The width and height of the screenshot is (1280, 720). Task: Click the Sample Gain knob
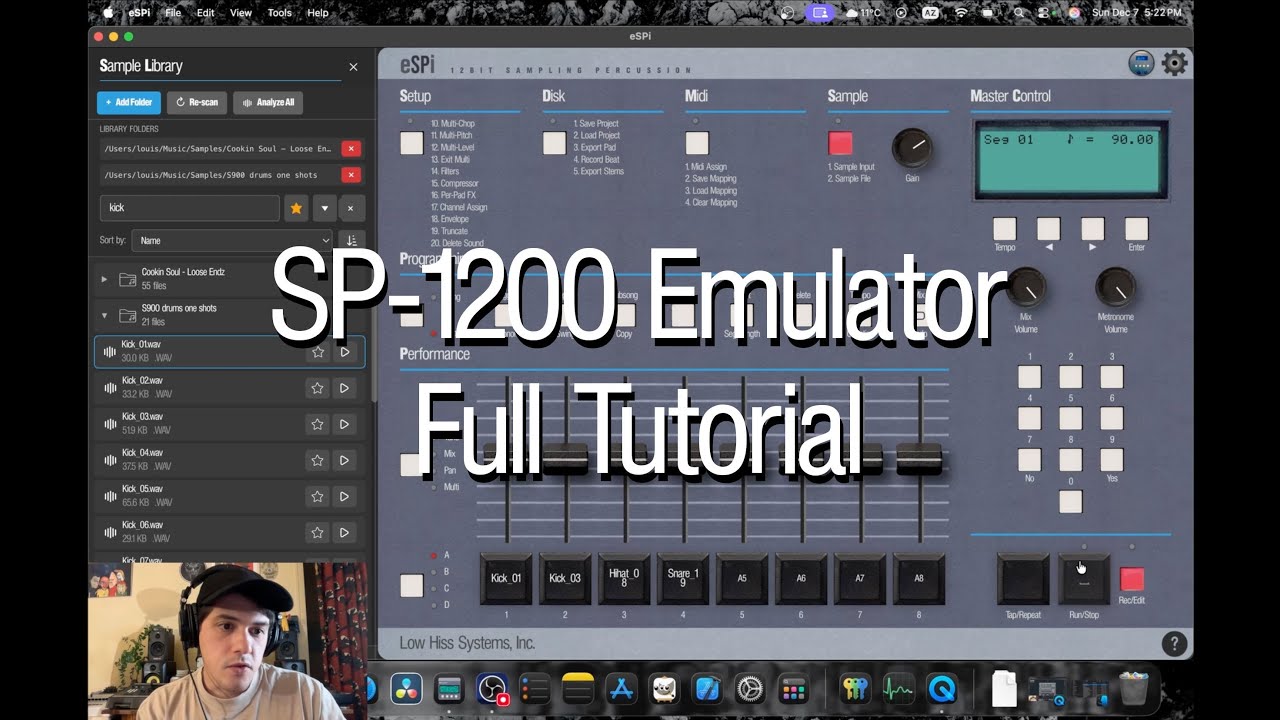click(912, 149)
